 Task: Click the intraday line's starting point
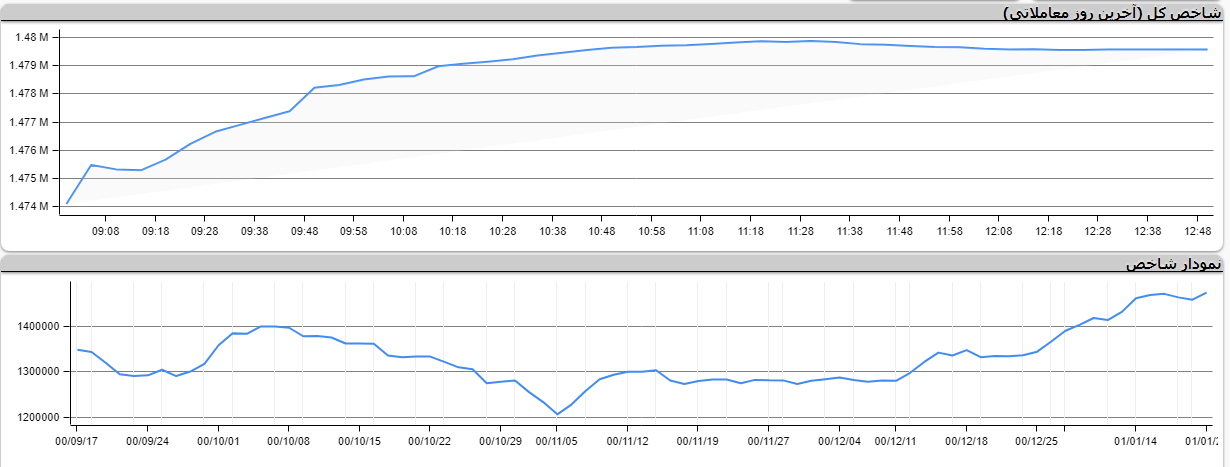[67, 204]
